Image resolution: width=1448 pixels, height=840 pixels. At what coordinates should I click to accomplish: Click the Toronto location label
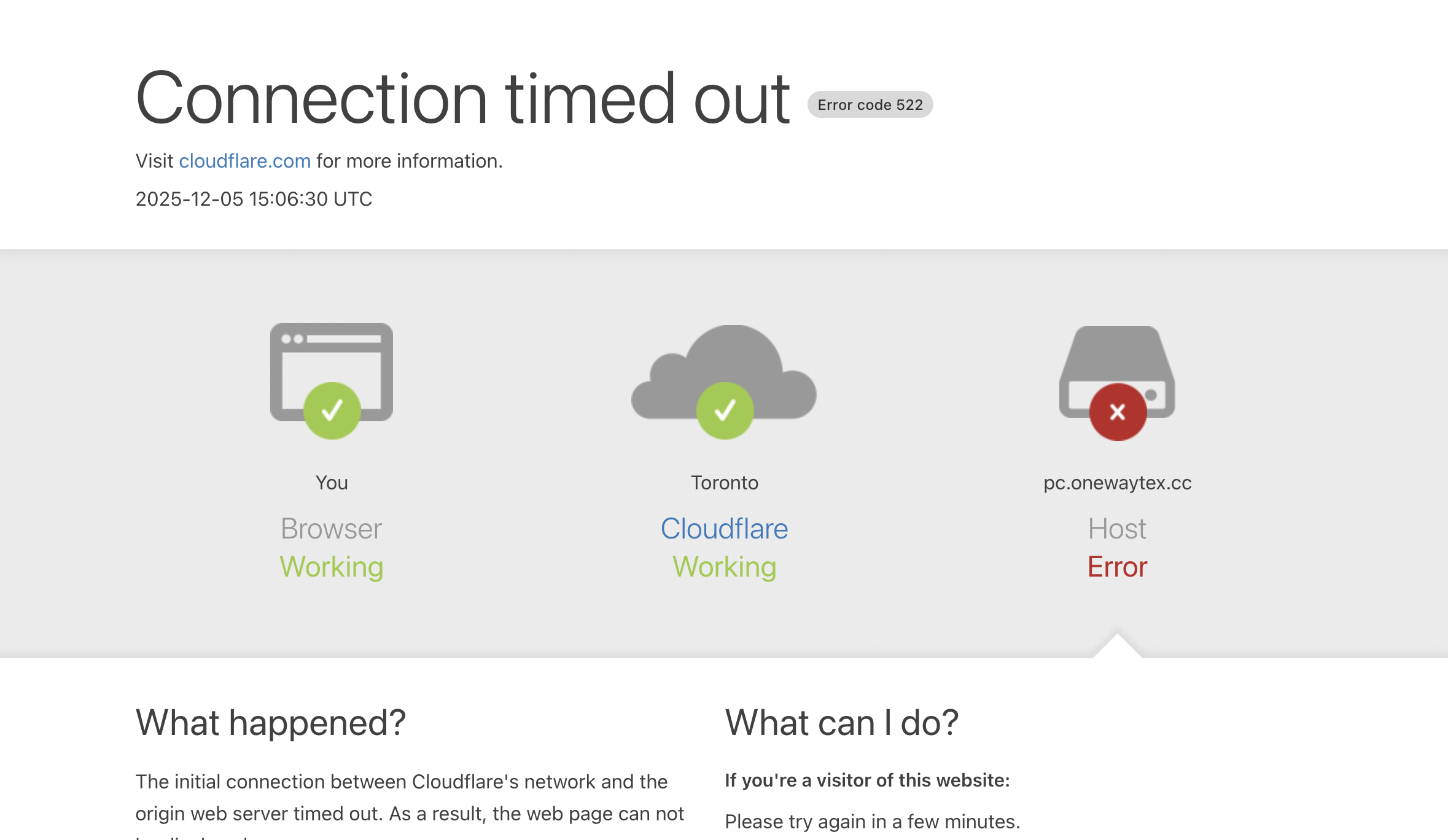[x=724, y=483]
